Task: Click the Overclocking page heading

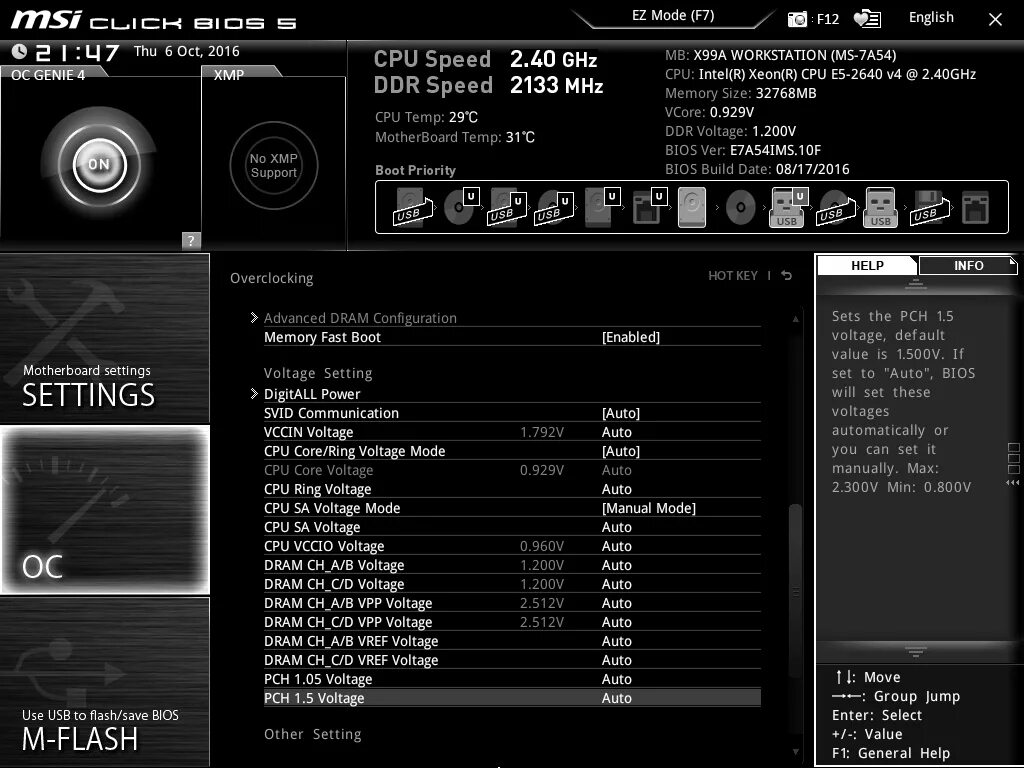Action: click(x=271, y=278)
